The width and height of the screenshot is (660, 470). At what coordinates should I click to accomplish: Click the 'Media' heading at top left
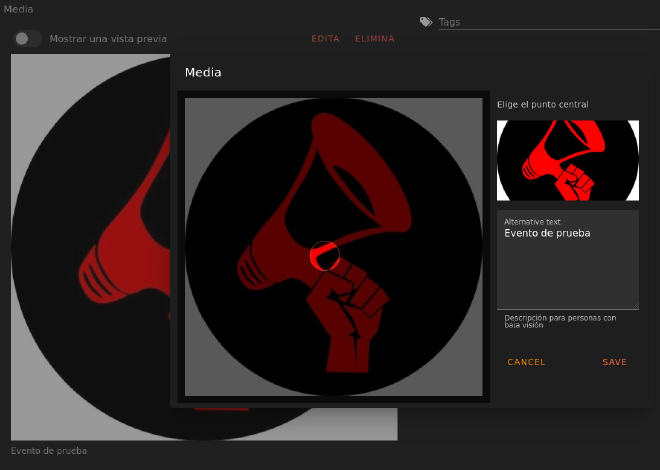(18, 9)
